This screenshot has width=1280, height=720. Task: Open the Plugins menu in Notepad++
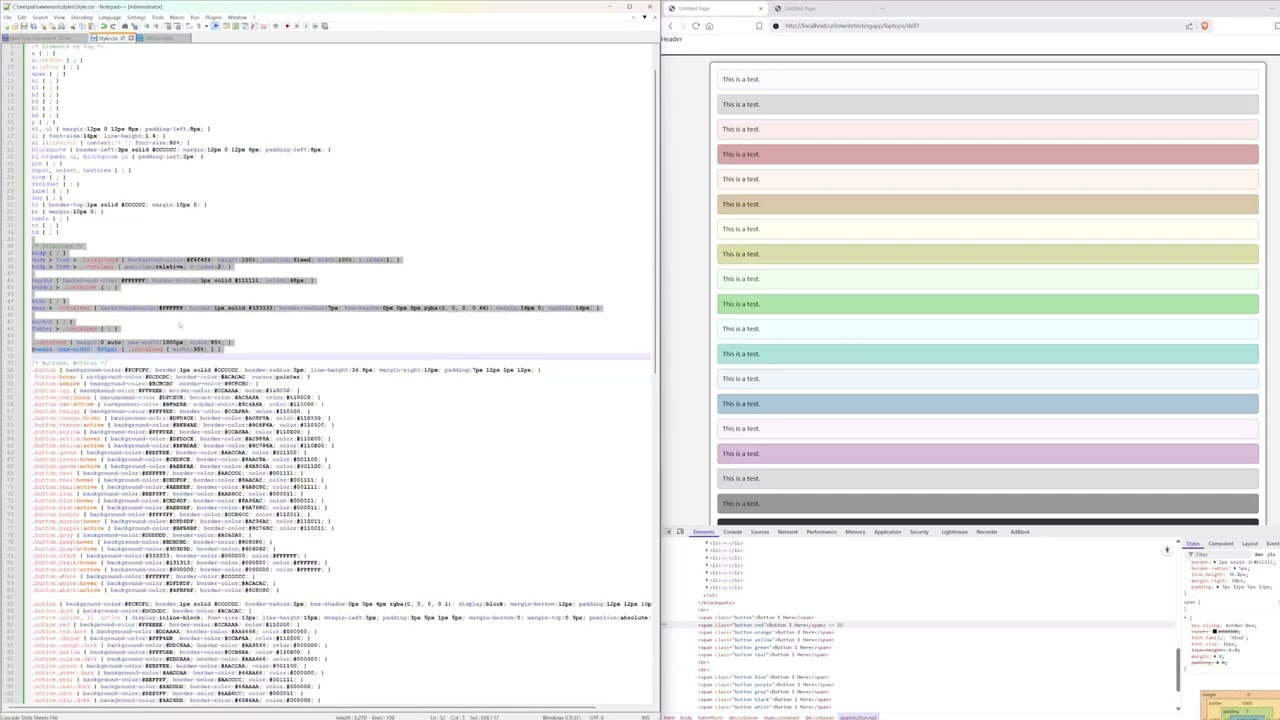coord(213,17)
